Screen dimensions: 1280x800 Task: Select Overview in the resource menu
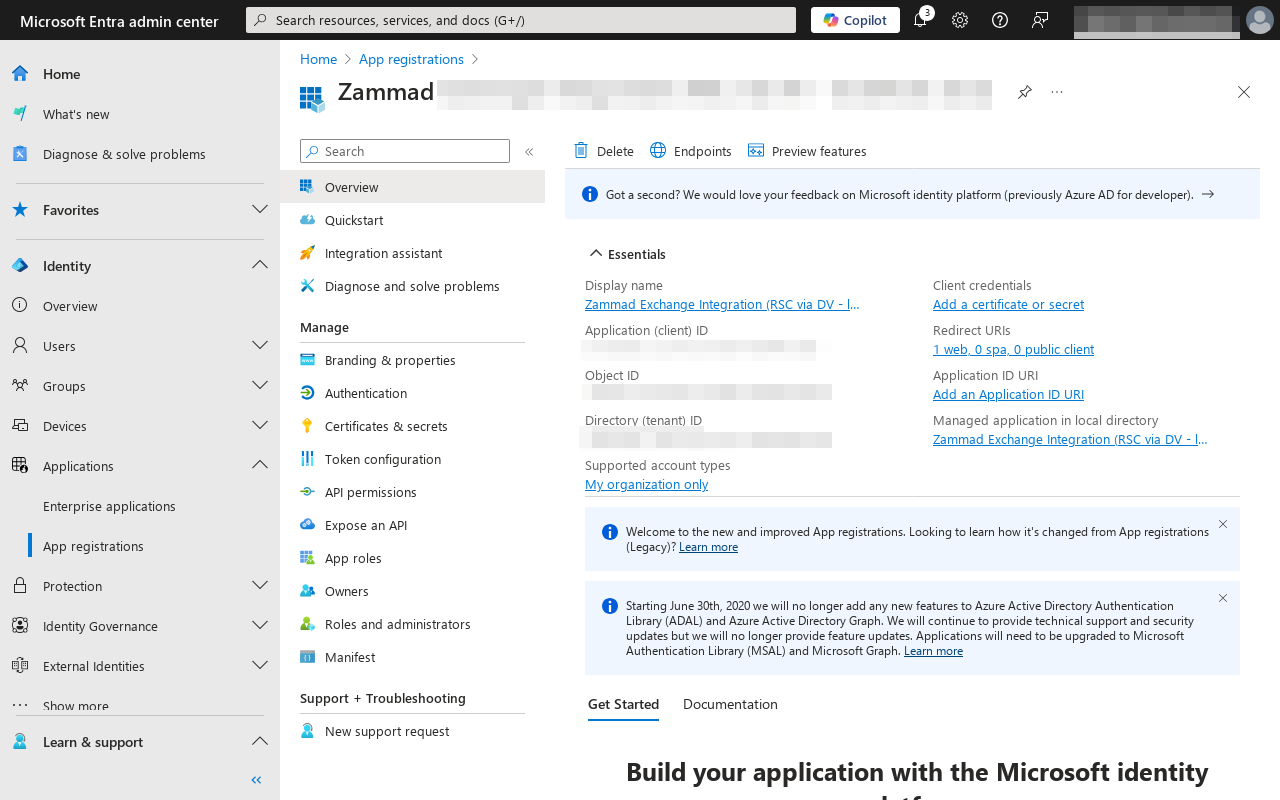412,187
